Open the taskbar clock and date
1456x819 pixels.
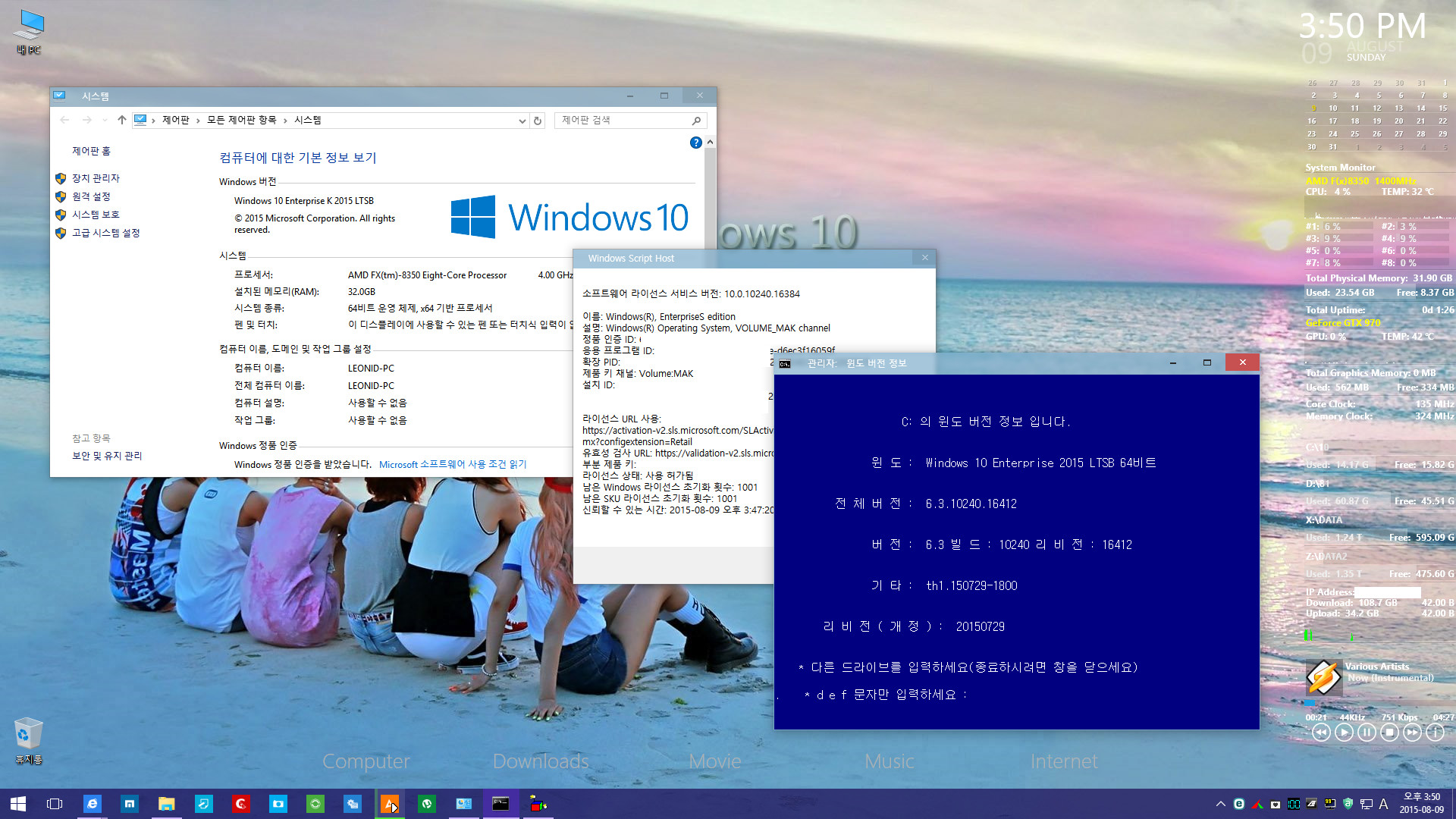coord(1422,804)
